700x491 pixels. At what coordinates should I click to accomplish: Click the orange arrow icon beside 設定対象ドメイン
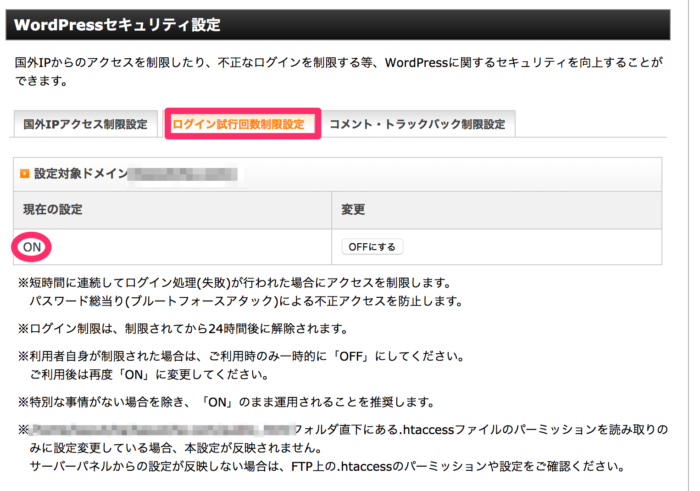pyautogui.click(x=25, y=173)
